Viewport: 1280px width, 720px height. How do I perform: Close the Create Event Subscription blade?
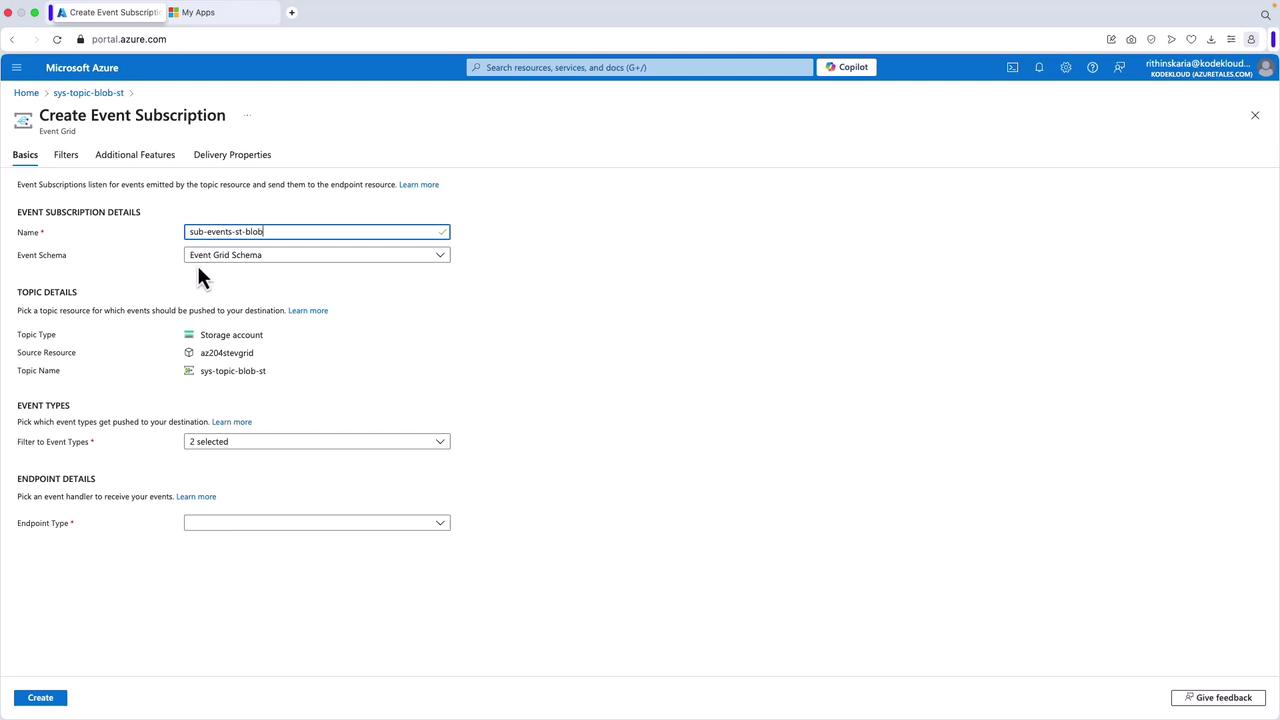(1255, 115)
